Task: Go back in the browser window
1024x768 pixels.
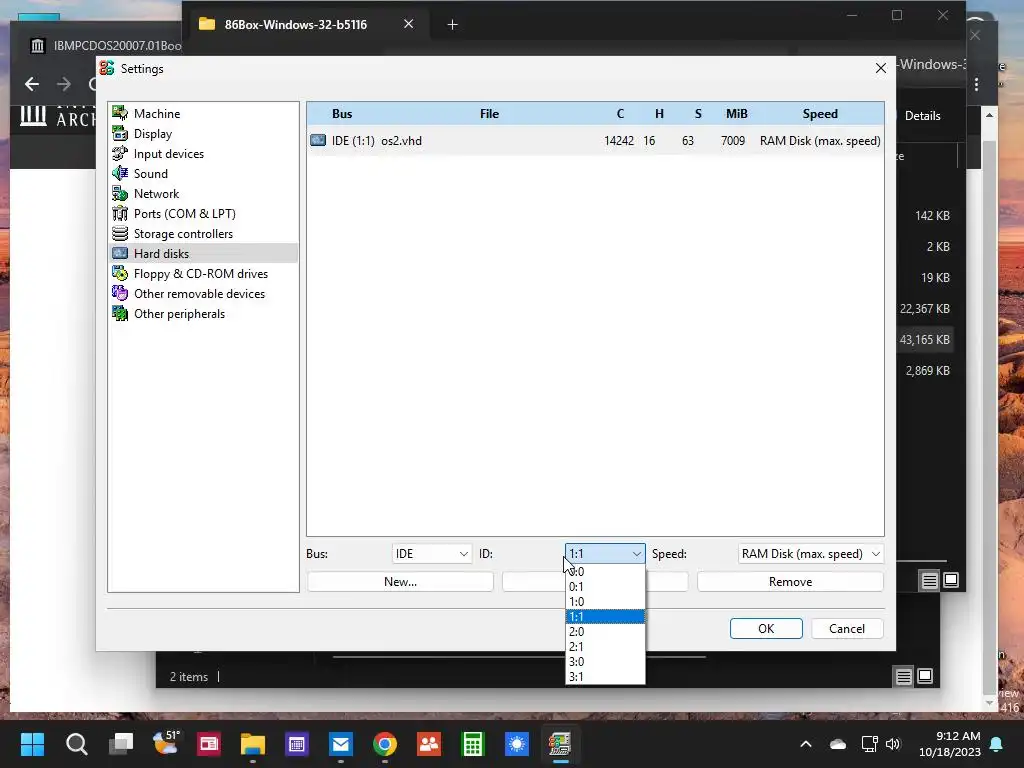Action: (x=31, y=84)
